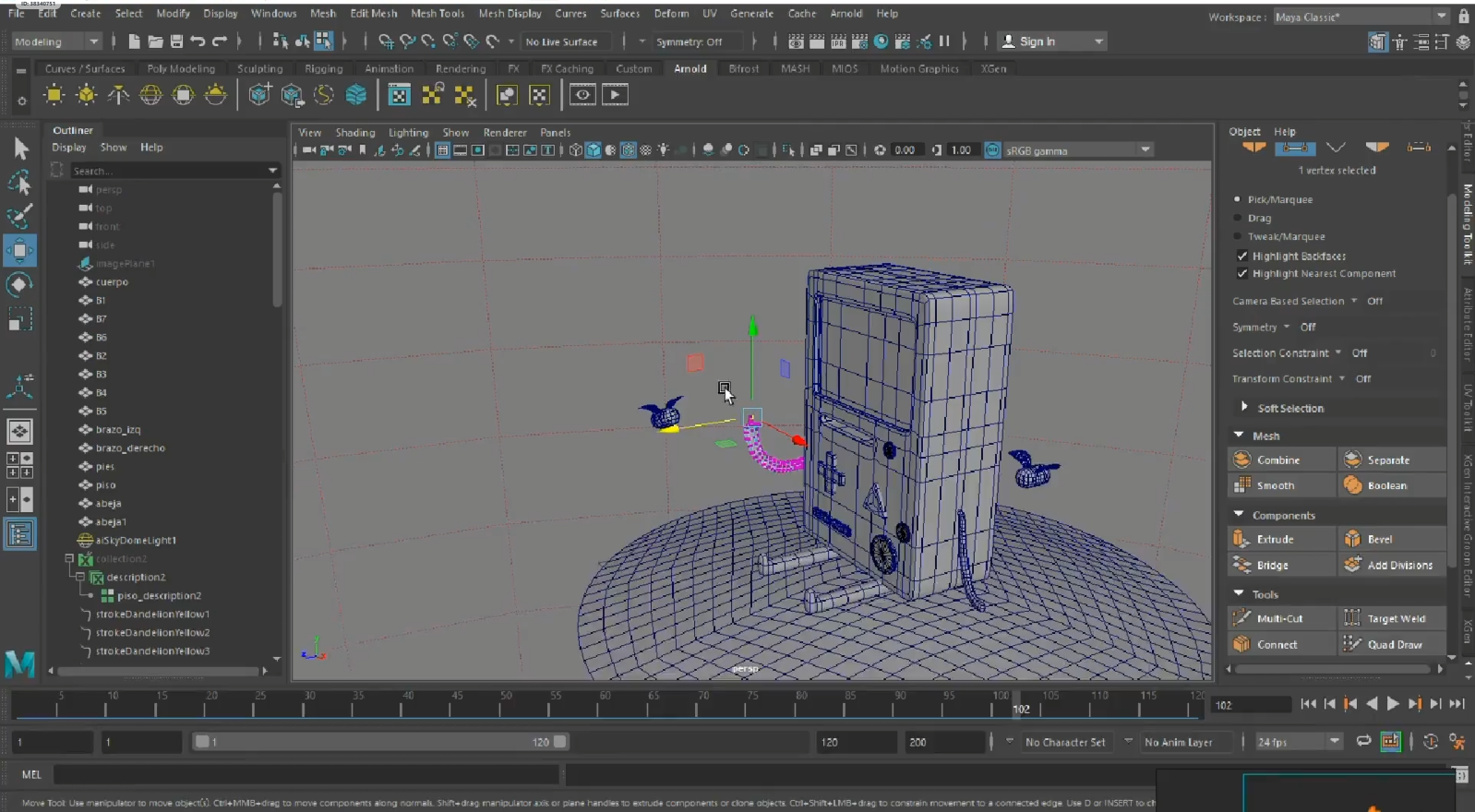1475x812 pixels.
Task: Click the redo arrow icon
Action: point(220,42)
